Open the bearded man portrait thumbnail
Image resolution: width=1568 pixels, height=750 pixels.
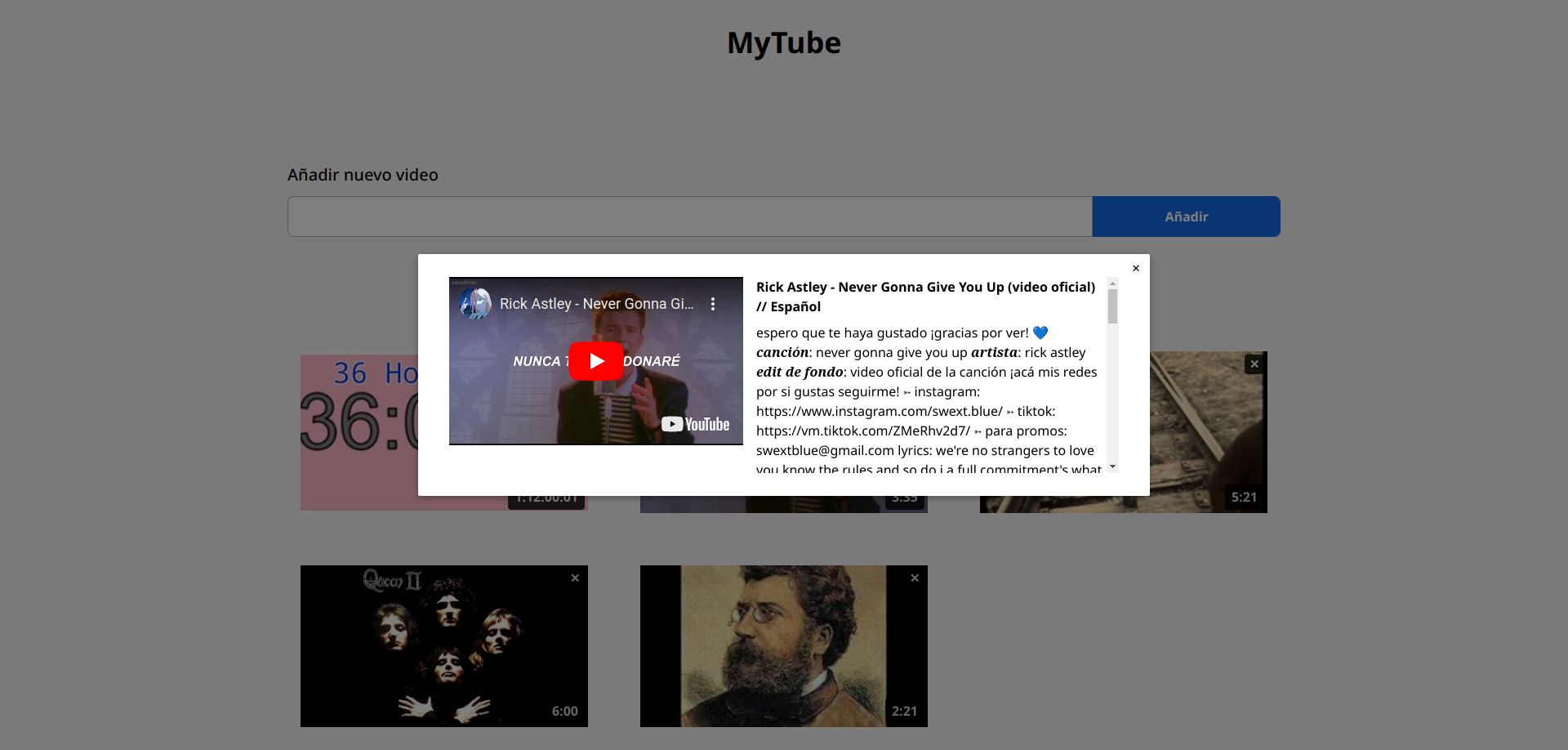pos(784,646)
